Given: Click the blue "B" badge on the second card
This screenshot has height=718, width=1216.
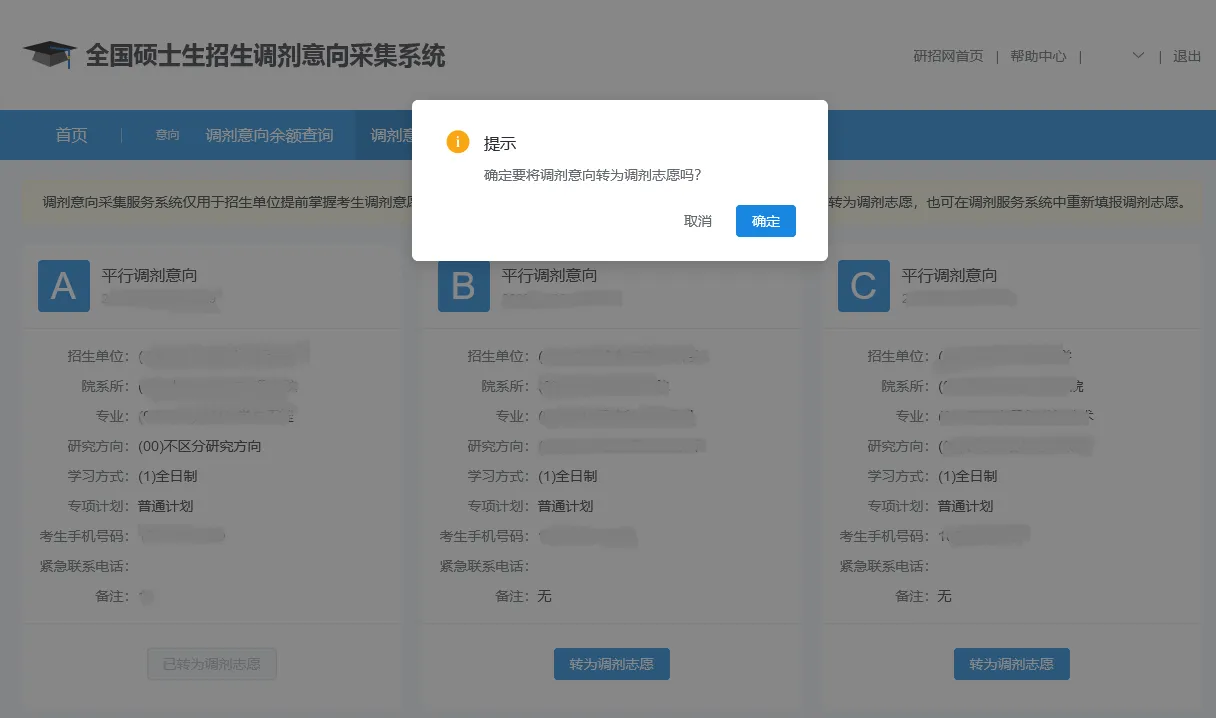Looking at the screenshot, I should click(463, 286).
